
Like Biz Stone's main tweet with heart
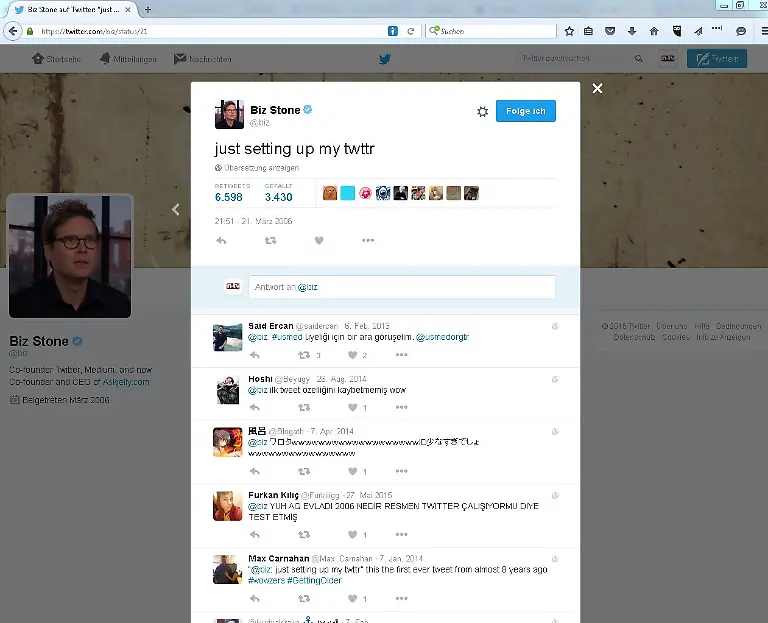tap(319, 240)
